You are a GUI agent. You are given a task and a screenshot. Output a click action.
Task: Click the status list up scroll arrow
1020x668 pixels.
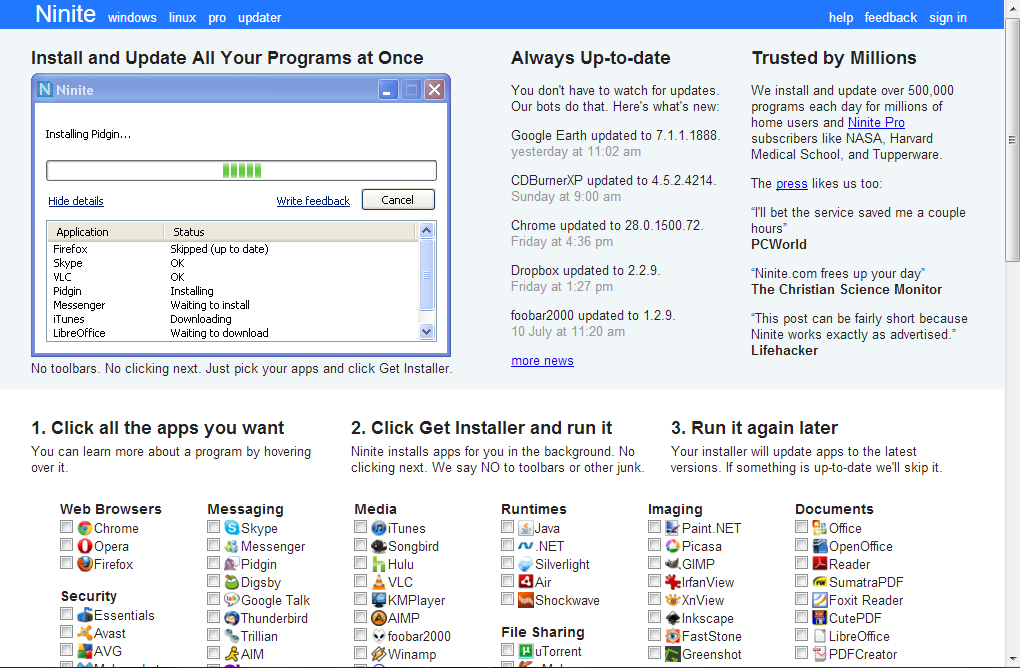(427, 230)
